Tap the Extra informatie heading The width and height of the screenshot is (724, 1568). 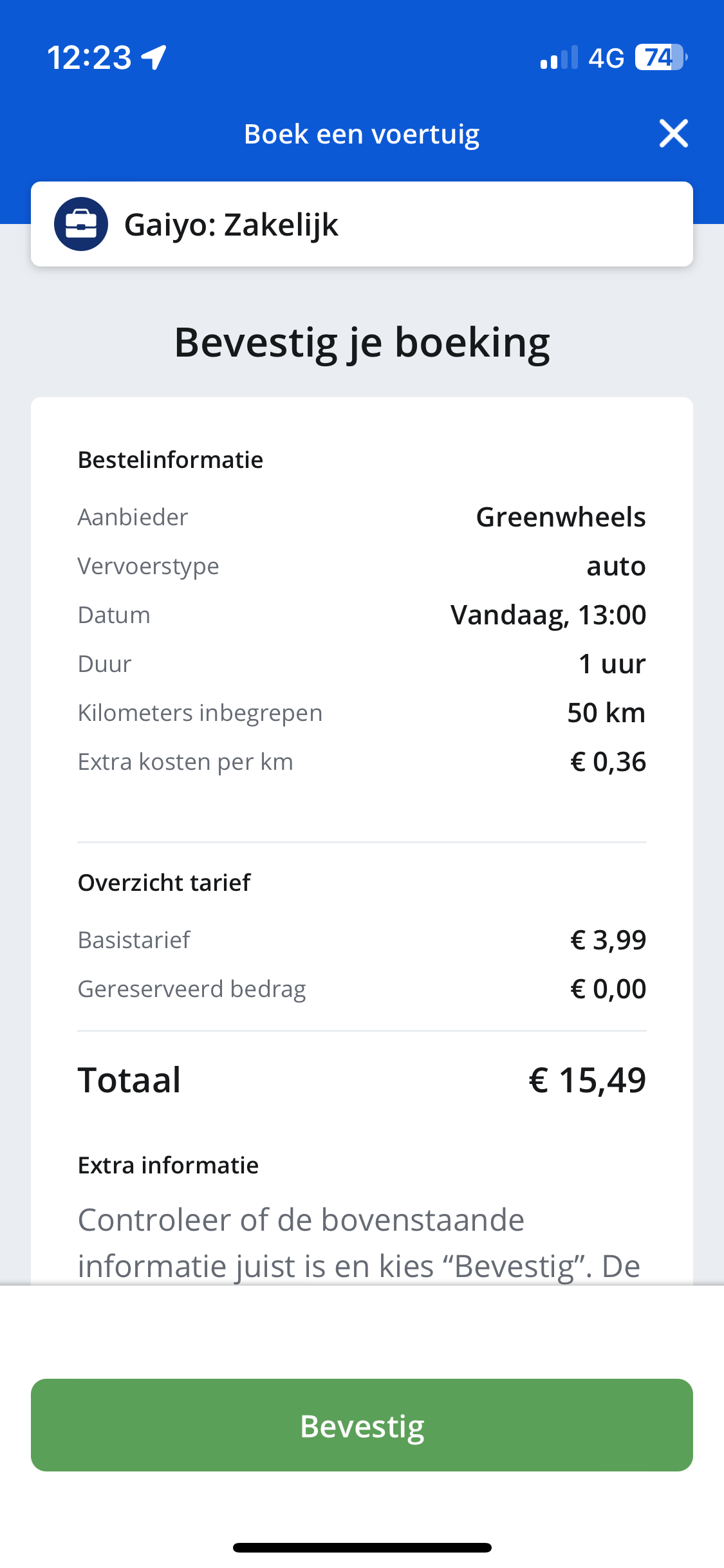click(168, 1165)
